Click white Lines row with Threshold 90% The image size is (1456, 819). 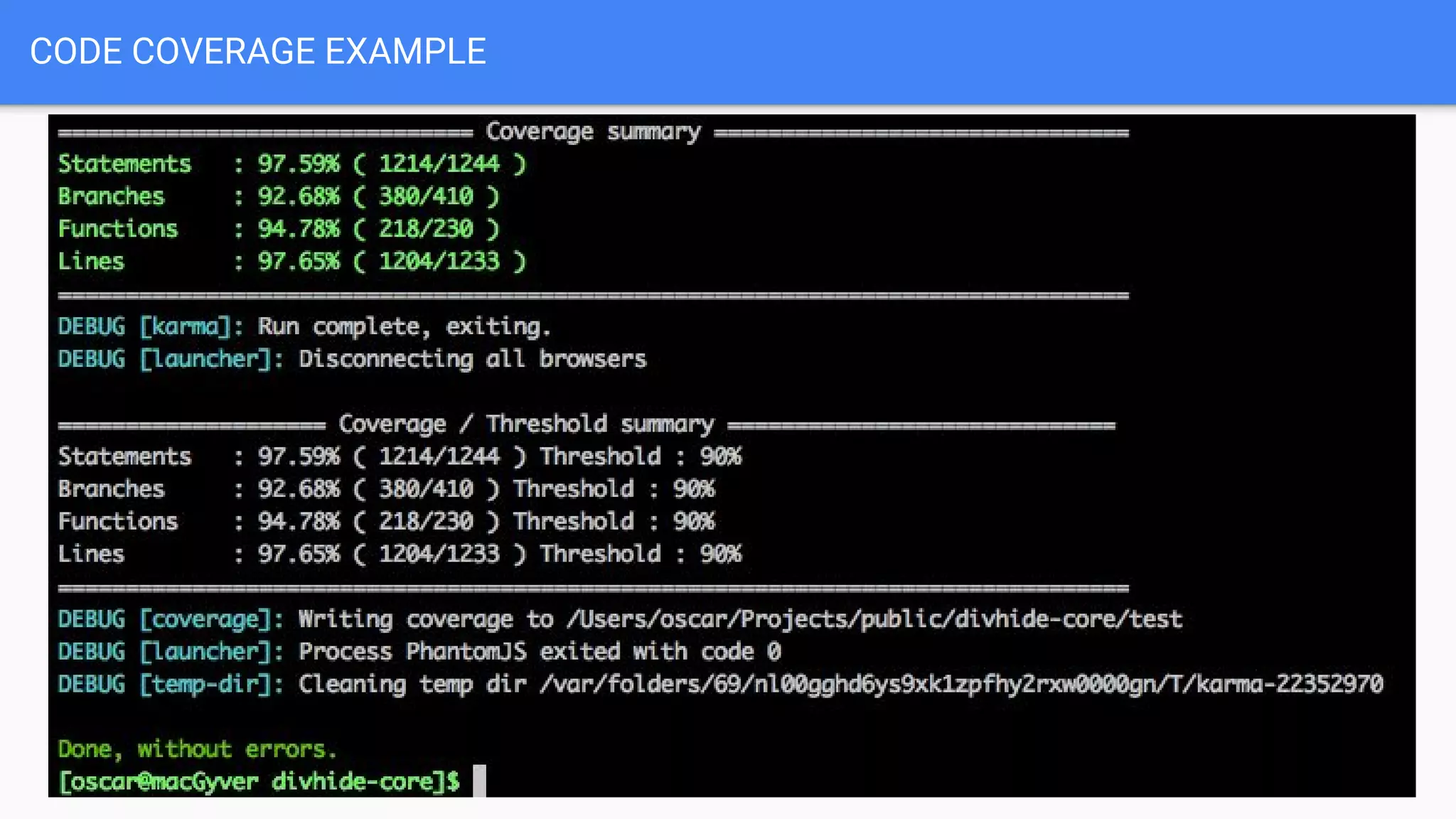[400, 555]
